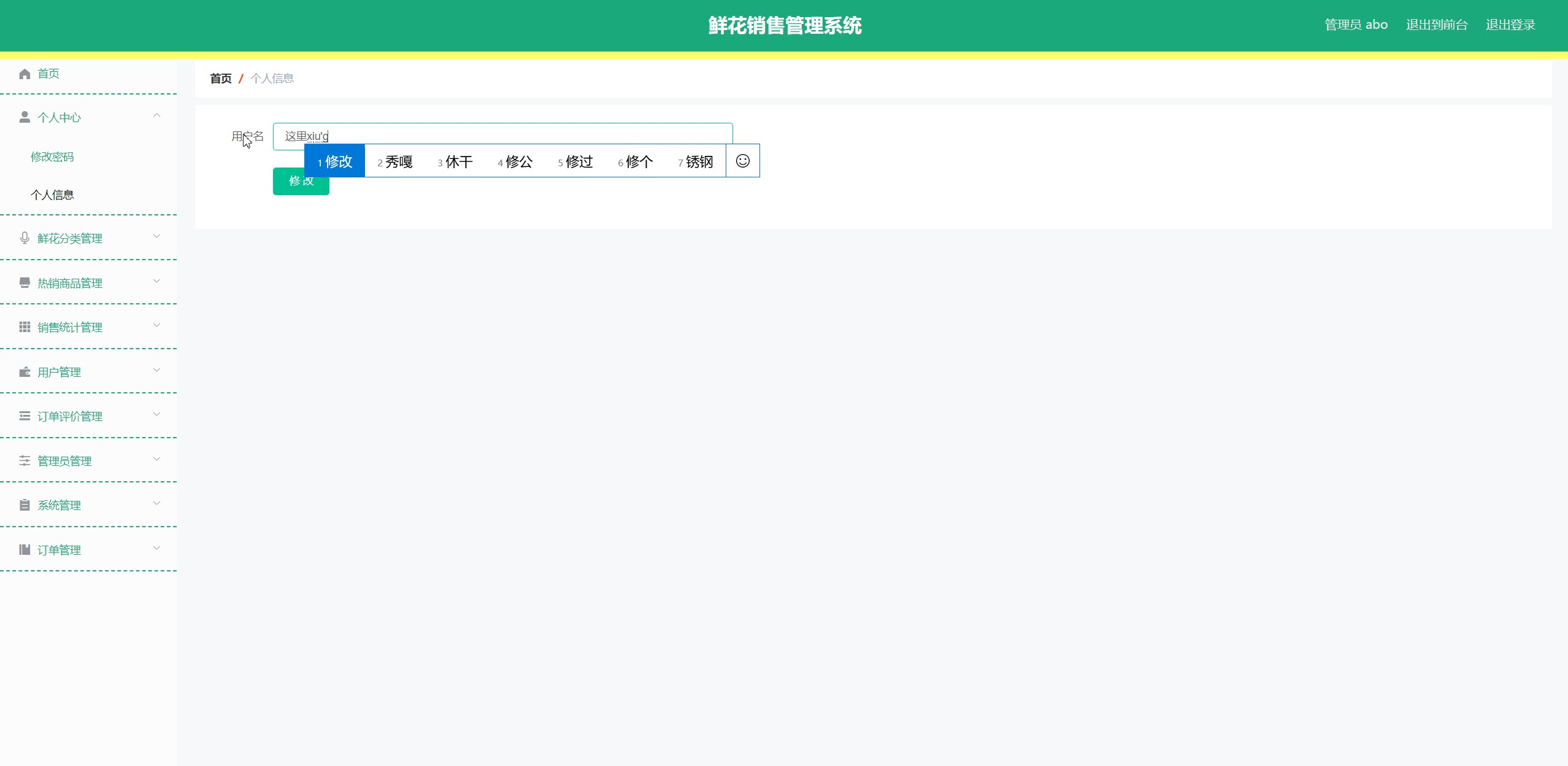Click the home icon beside 首页
1568x766 pixels.
[25, 74]
